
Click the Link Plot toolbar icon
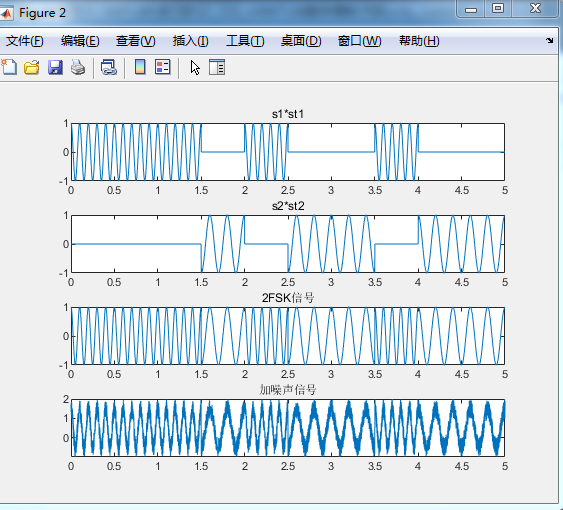(109, 67)
